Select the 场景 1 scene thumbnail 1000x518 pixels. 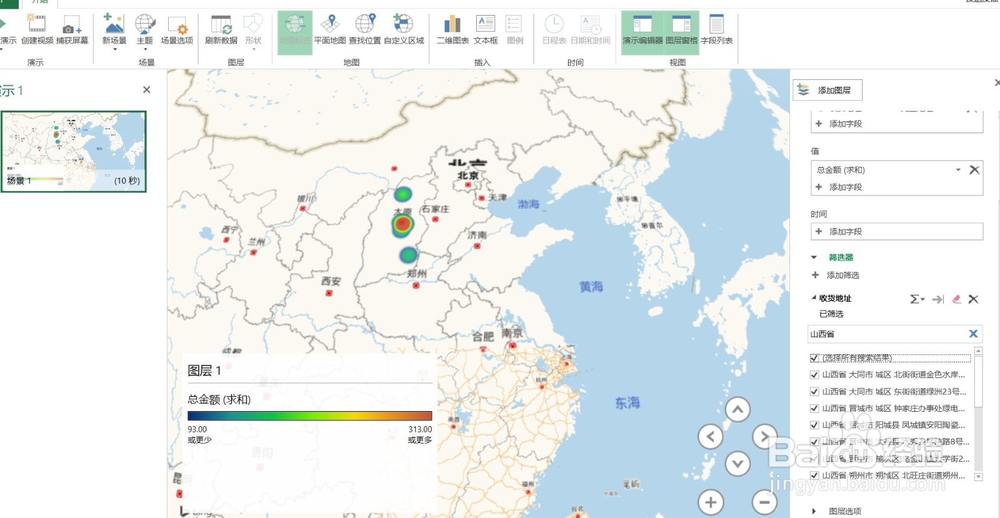[x=73, y=151]
